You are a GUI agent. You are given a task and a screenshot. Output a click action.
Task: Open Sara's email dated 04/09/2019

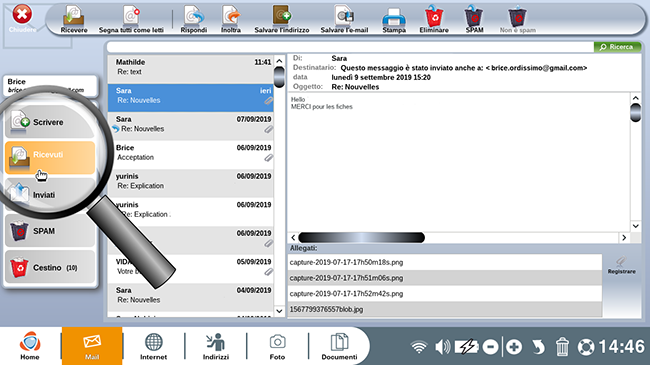point(190,297)
